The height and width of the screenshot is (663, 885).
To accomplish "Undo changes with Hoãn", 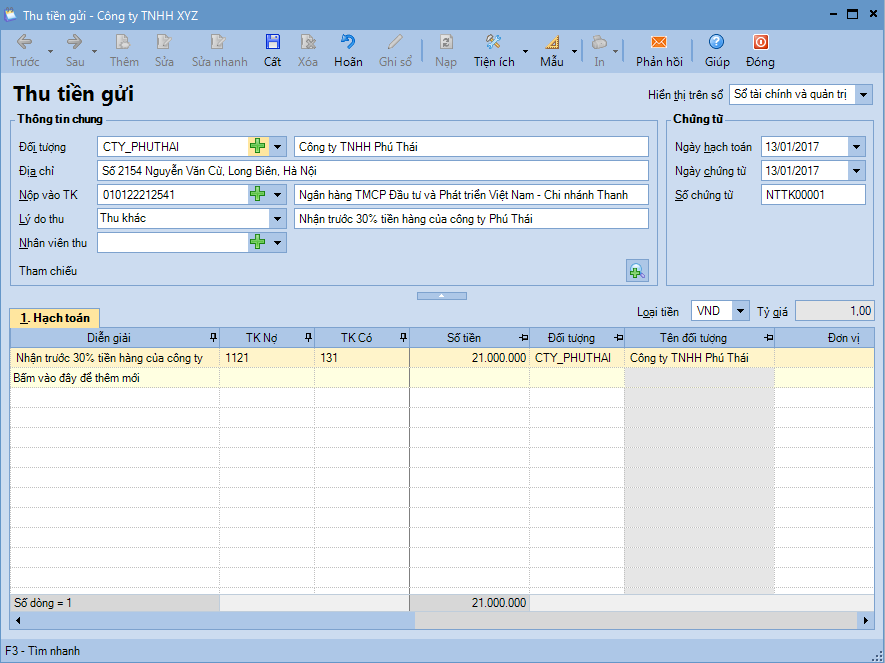I will click(348, 51).
